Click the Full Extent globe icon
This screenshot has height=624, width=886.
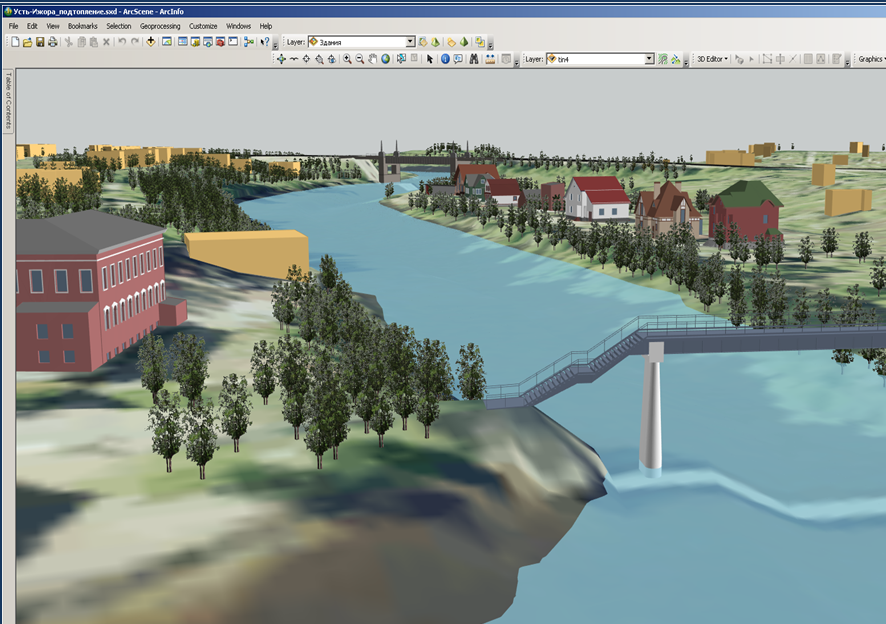385,59
